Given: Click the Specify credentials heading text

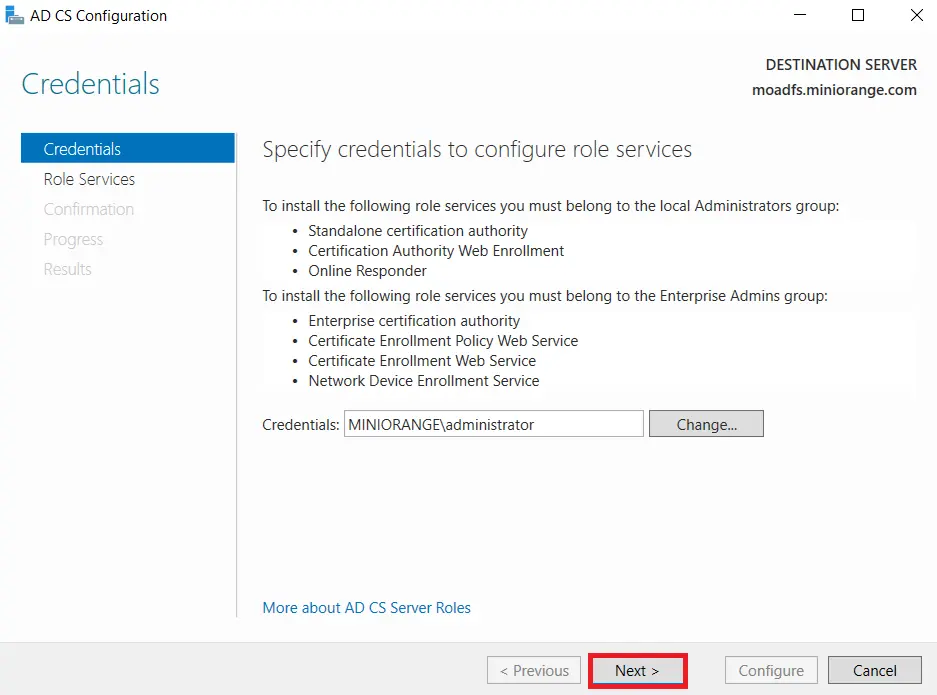Looking at the screenshot, I should coord(476,149).
